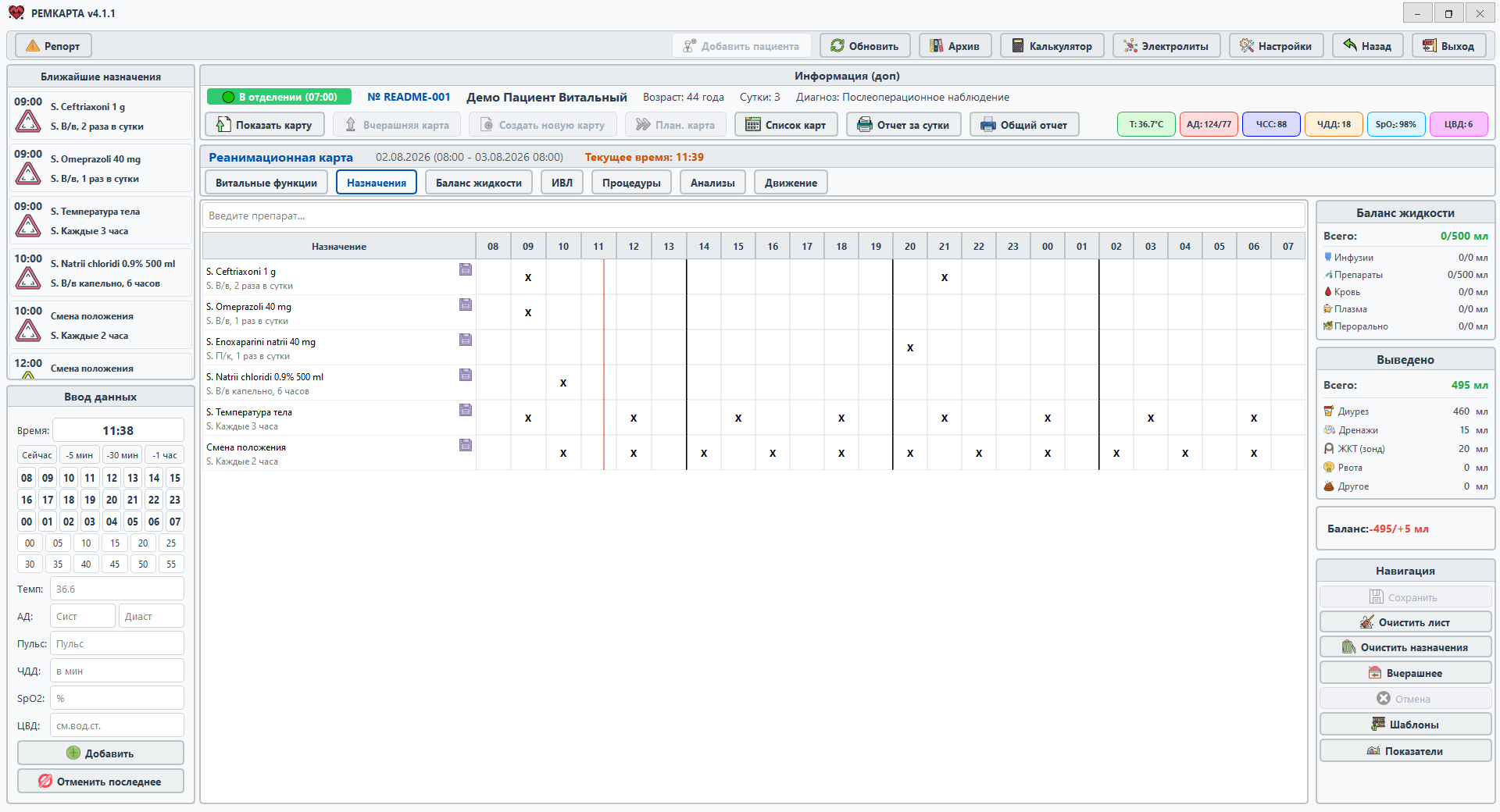This screenshot has height=812, width=1500.
Task: Print Отчет за сутки
Action: [x=903, y=125]
